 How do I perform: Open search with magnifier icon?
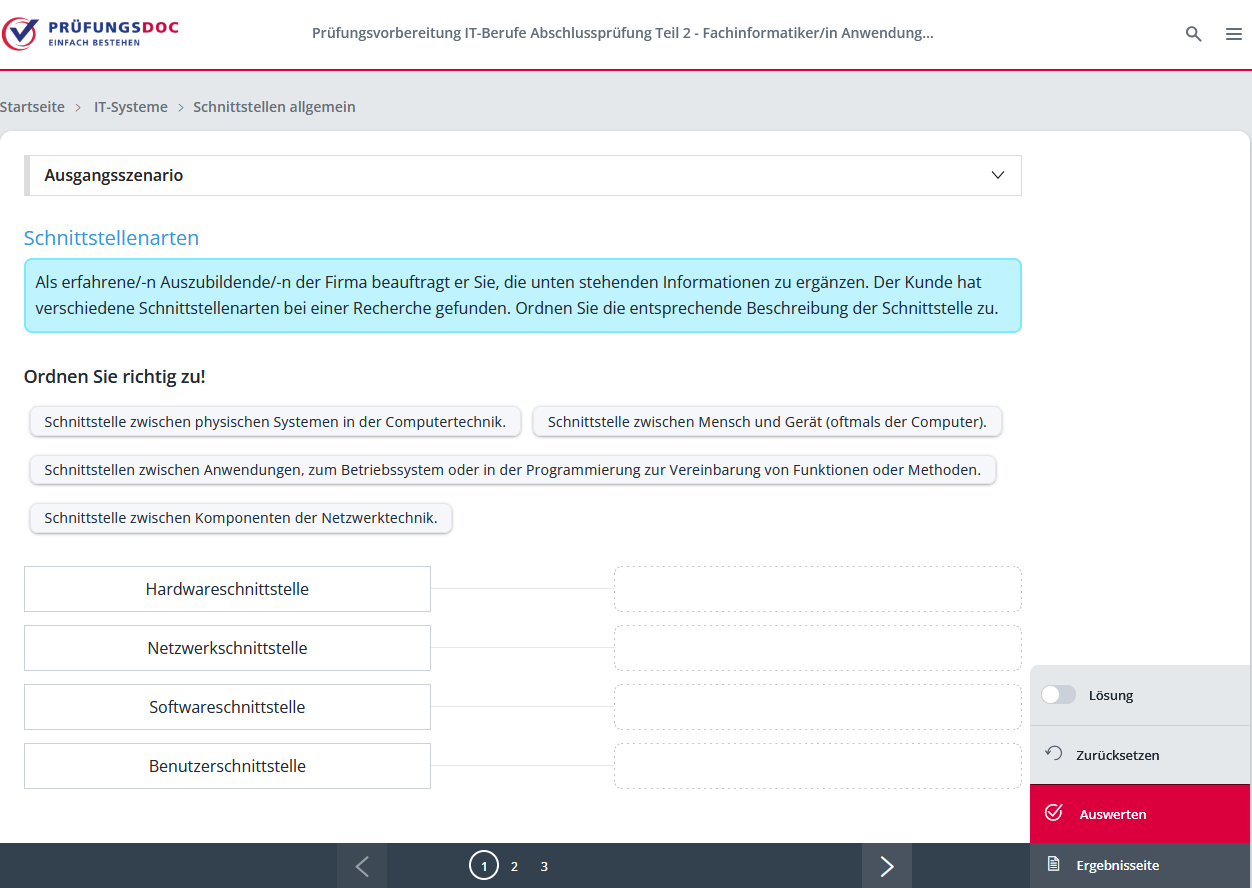(x=1193, y=34)
